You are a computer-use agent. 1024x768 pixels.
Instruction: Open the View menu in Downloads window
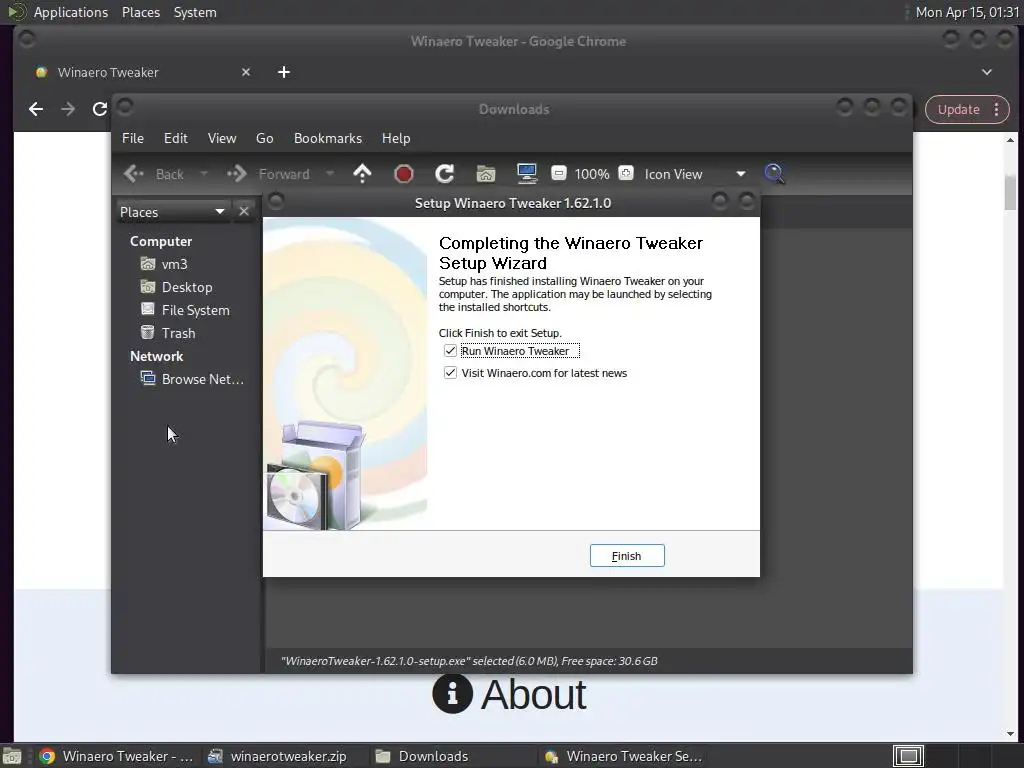coord(222,138)
